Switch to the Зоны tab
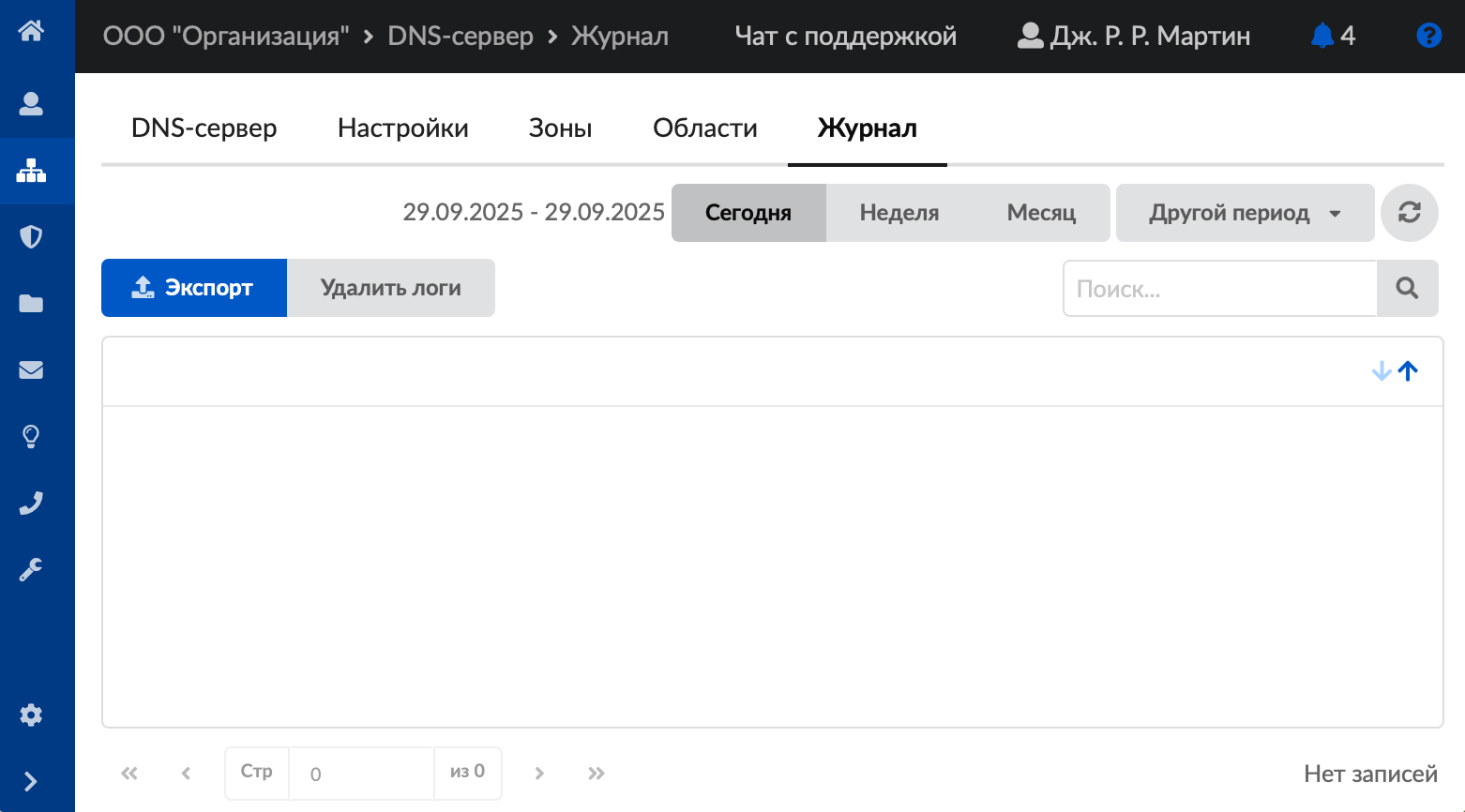The width and height of the screenshot is (1465, 812). [560, 128]
